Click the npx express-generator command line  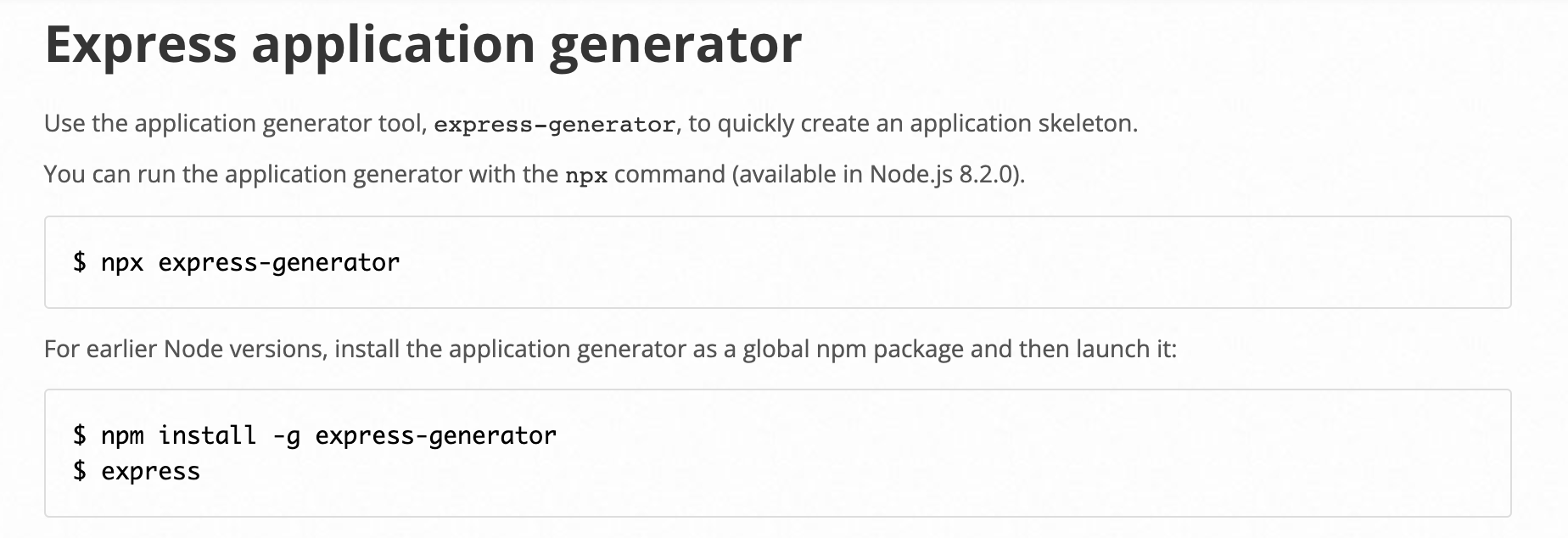236,263
